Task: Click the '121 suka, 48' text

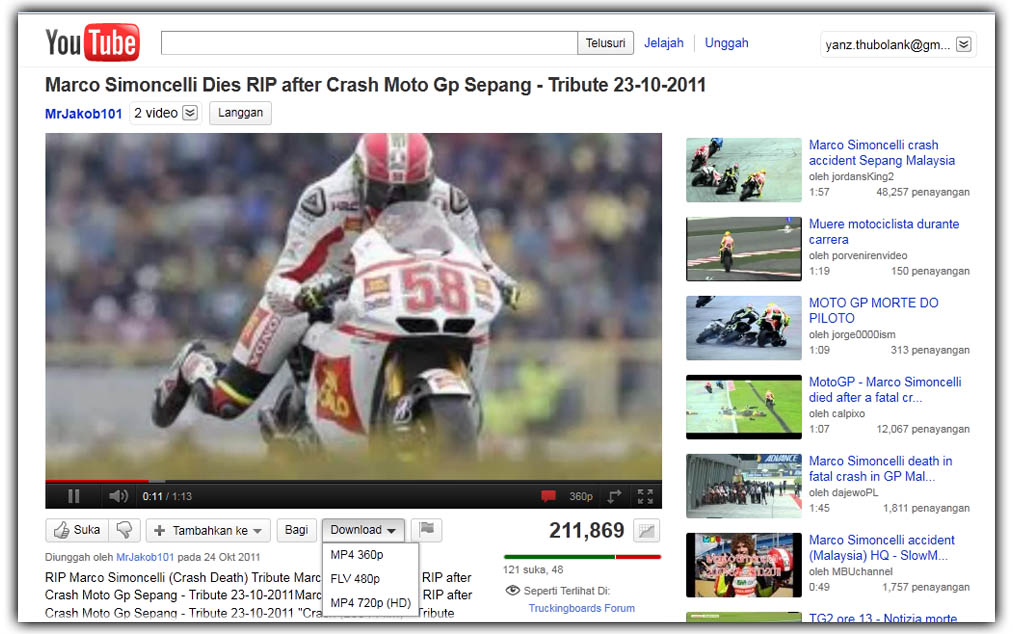Action: pyautogui.click(x=533, y=569)
